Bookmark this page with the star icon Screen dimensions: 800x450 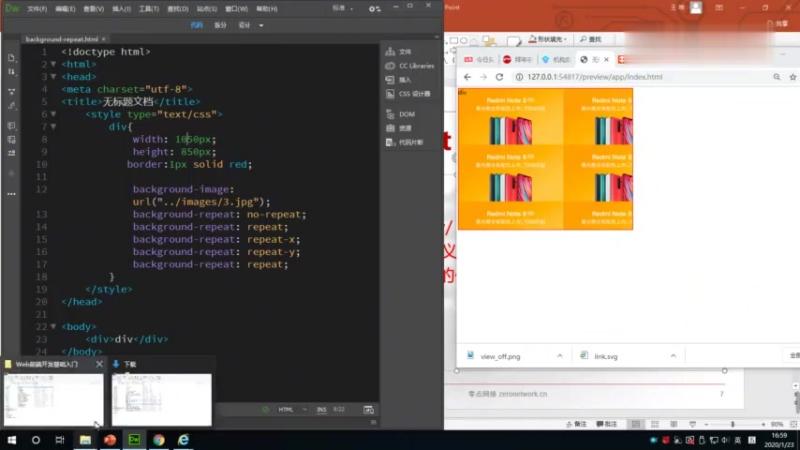792,77
